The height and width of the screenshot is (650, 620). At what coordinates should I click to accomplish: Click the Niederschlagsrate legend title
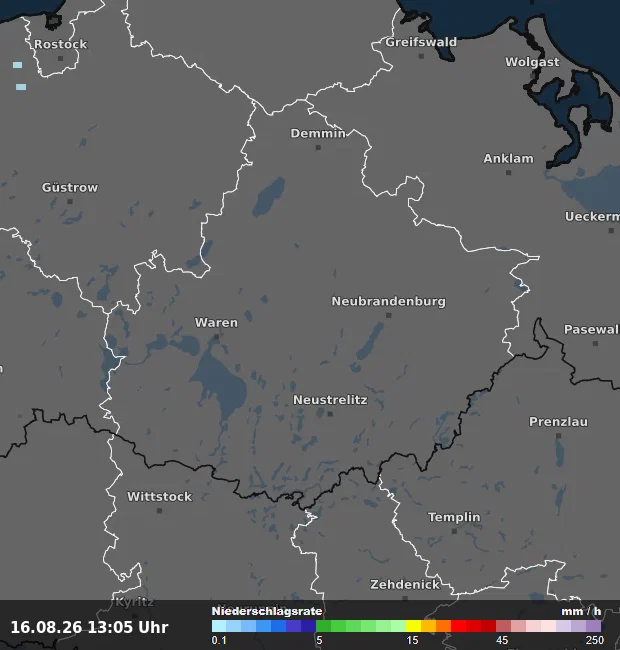pos(267,611)
